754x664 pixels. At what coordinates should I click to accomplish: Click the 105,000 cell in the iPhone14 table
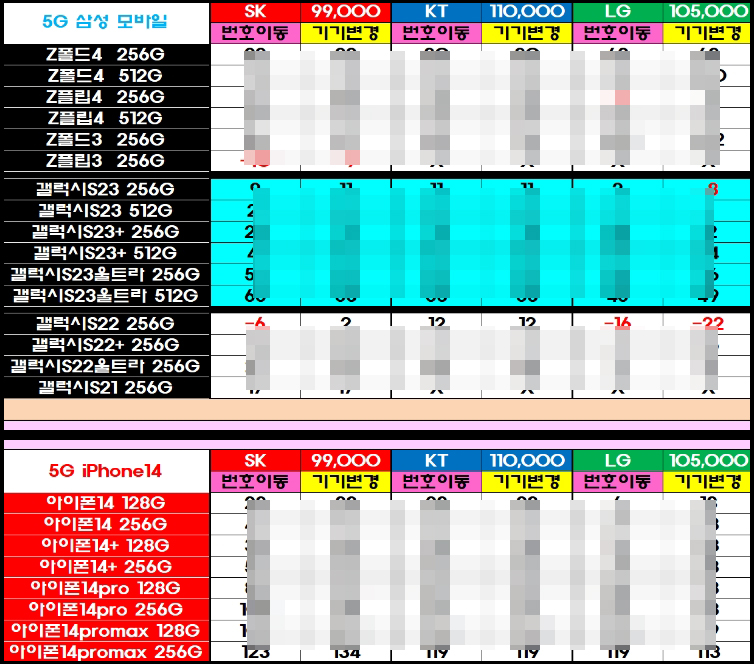pos(708,461)
